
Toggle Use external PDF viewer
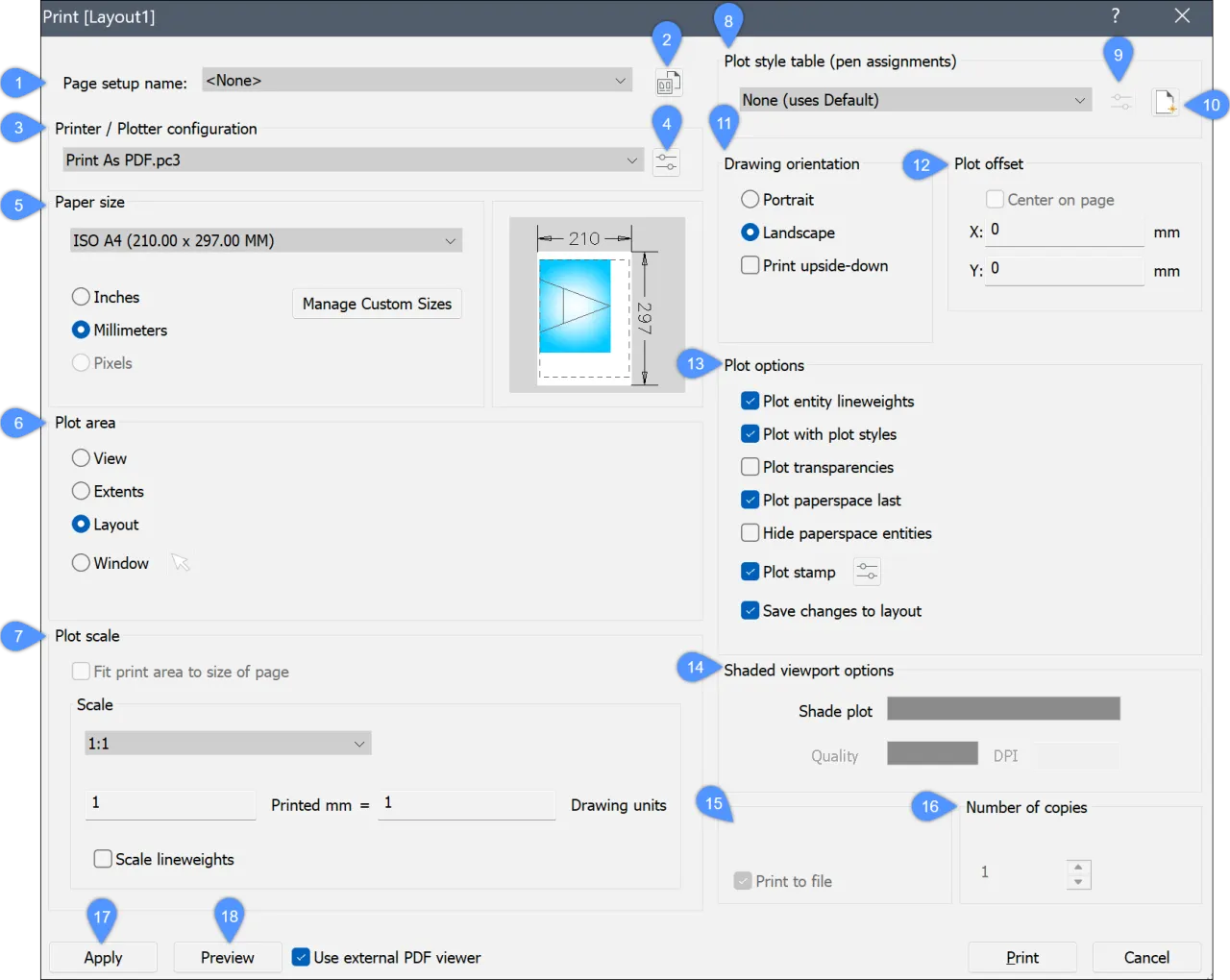pos(301,957)
